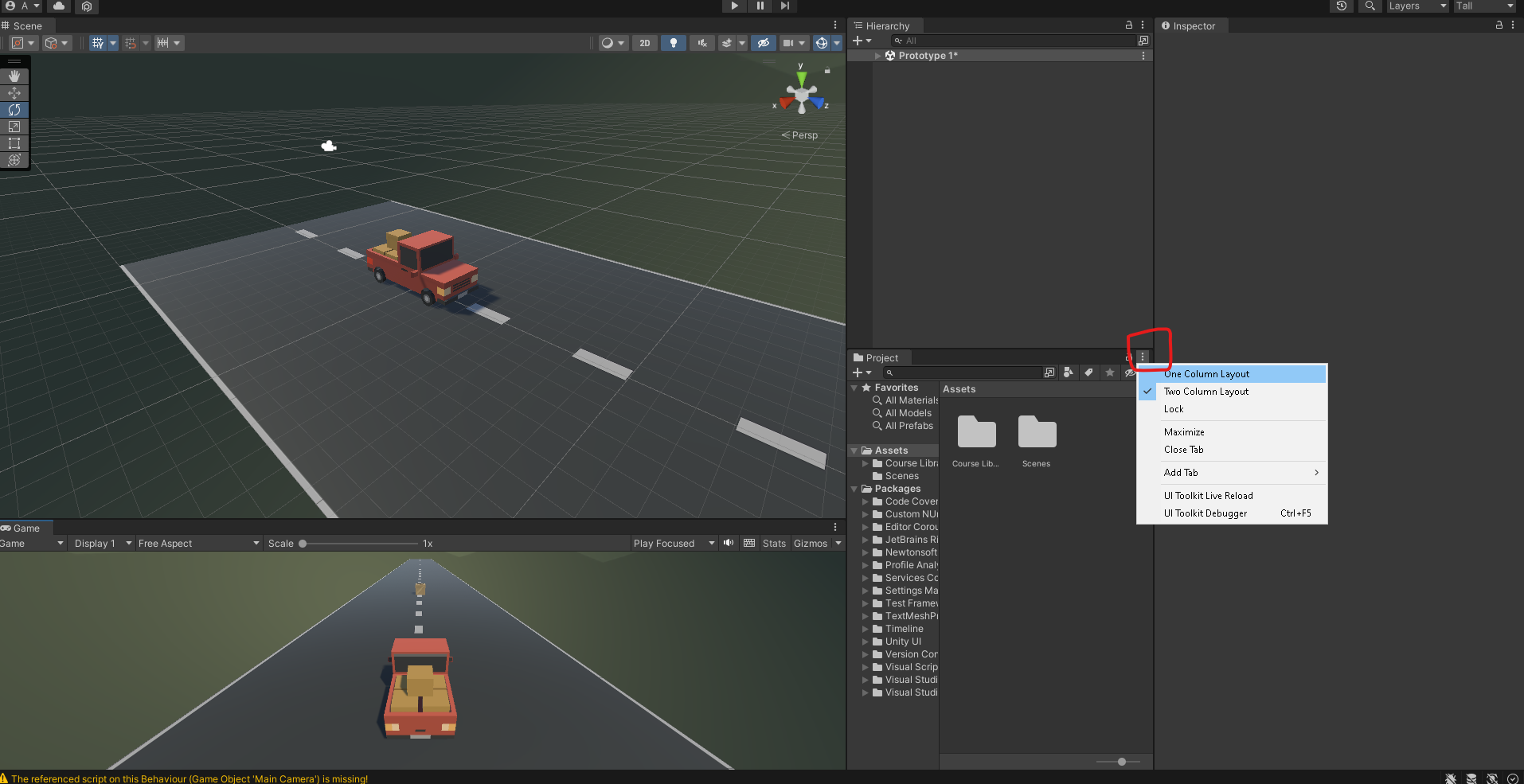Click UI Toolkit Live Reload
Screen dimensions: 1524x784
pos(1232,496)
